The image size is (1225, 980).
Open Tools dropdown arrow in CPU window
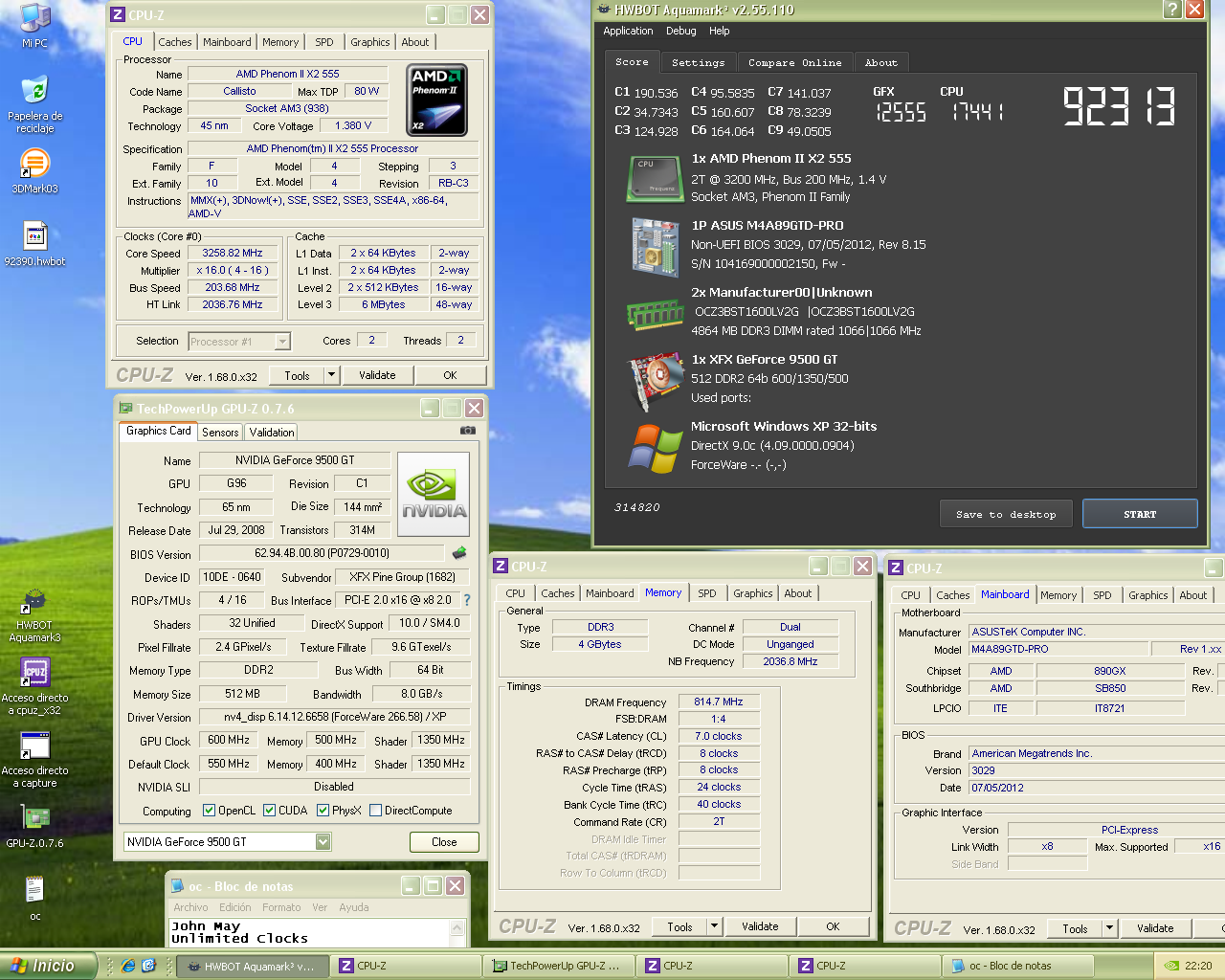point(331,375)
